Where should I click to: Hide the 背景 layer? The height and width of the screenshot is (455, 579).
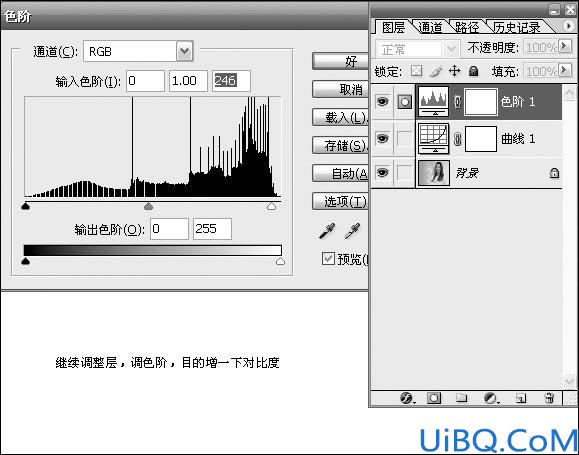[x=383, y=172]
